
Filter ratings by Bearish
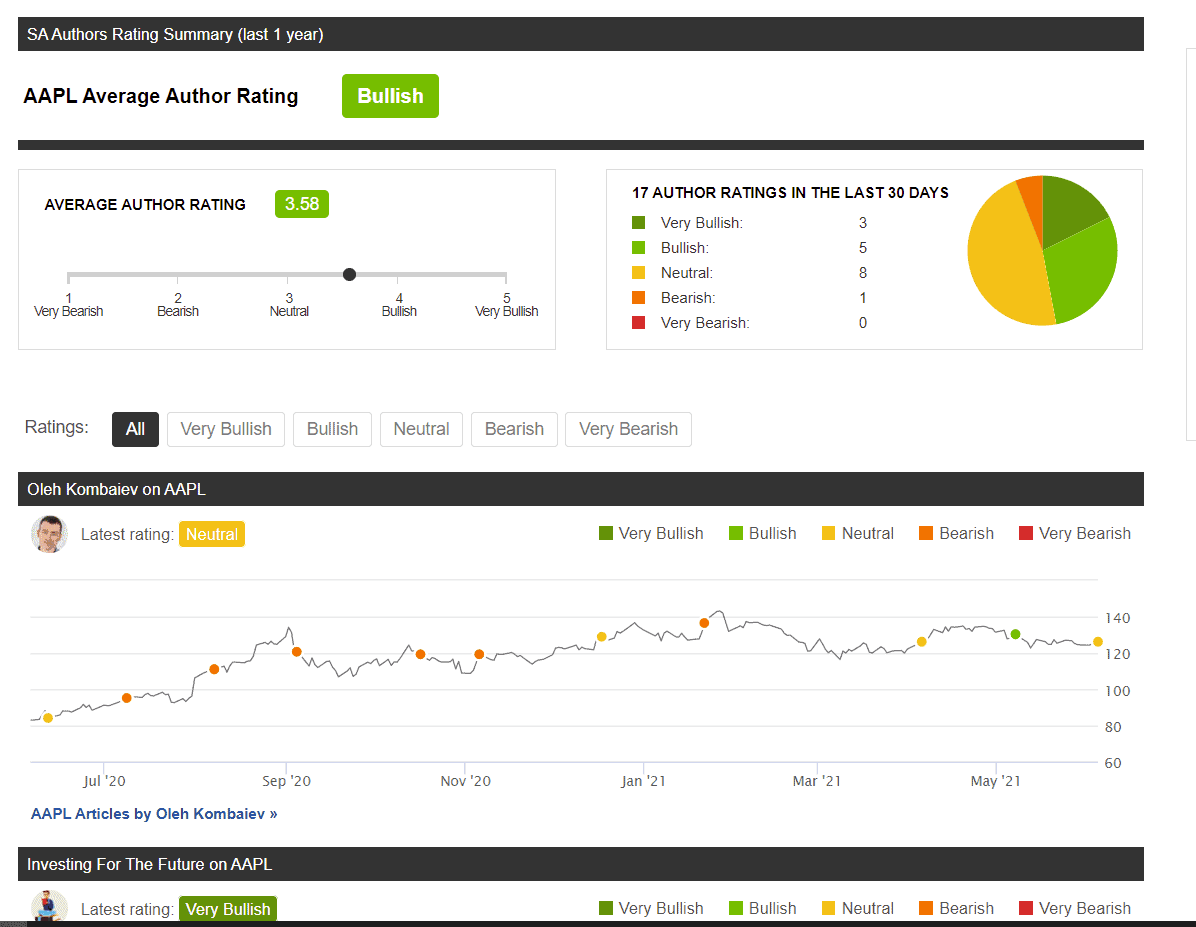(514, 429)
